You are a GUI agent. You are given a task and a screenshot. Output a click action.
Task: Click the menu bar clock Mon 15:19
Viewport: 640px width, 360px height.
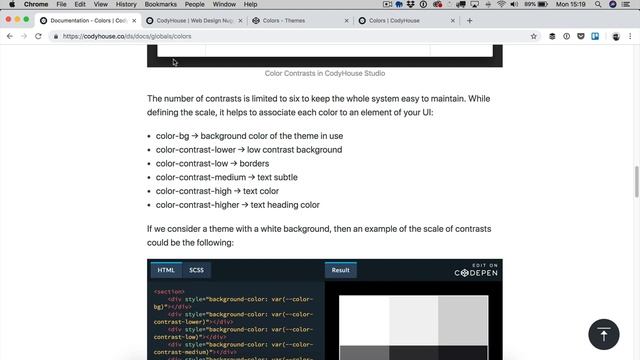click(x=571, y=4)
